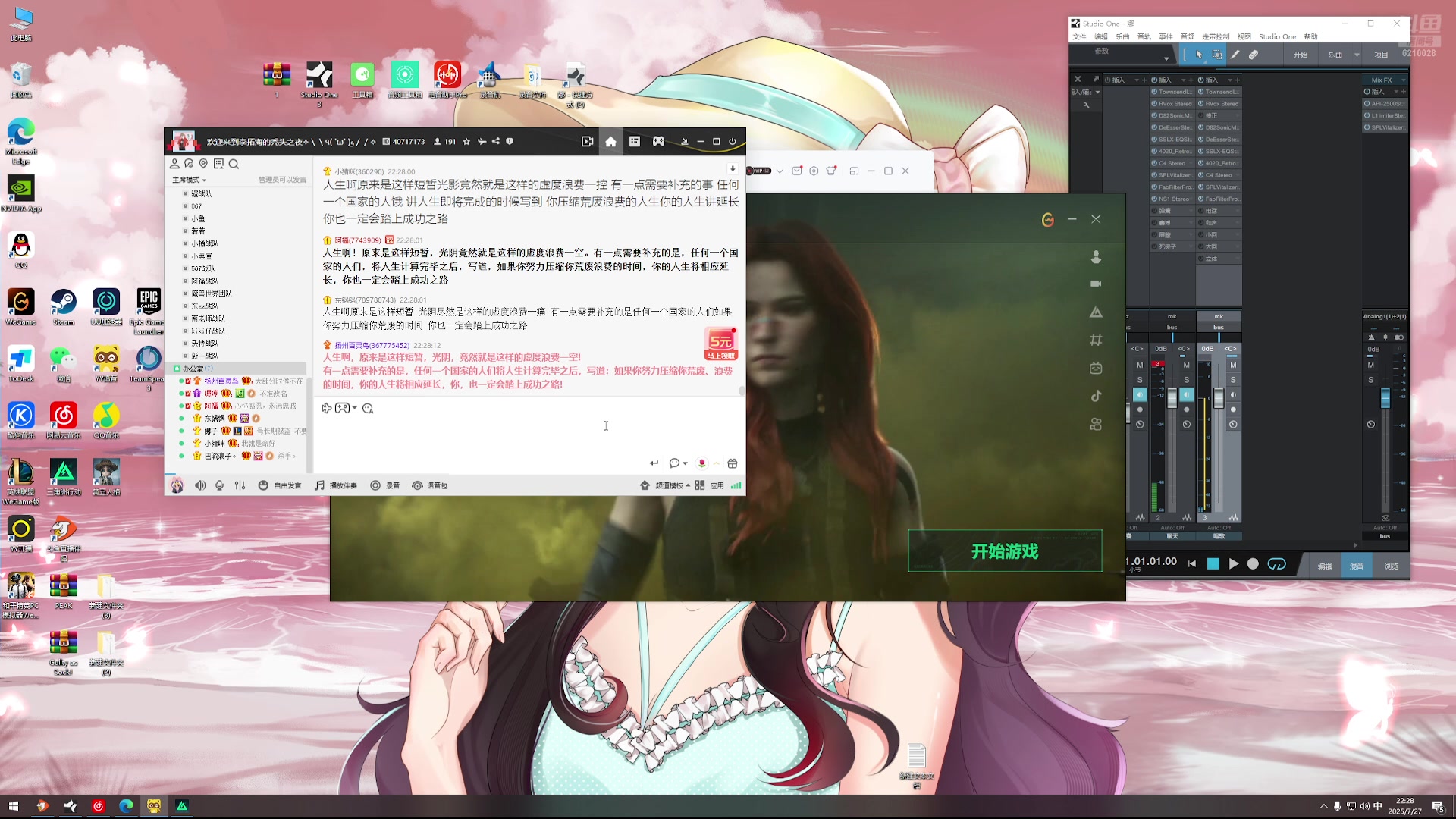The width and height of the screenshot is (1456, 819).
Task: Open the audio mixer sliders icon in YY
Action: [240, 485]
